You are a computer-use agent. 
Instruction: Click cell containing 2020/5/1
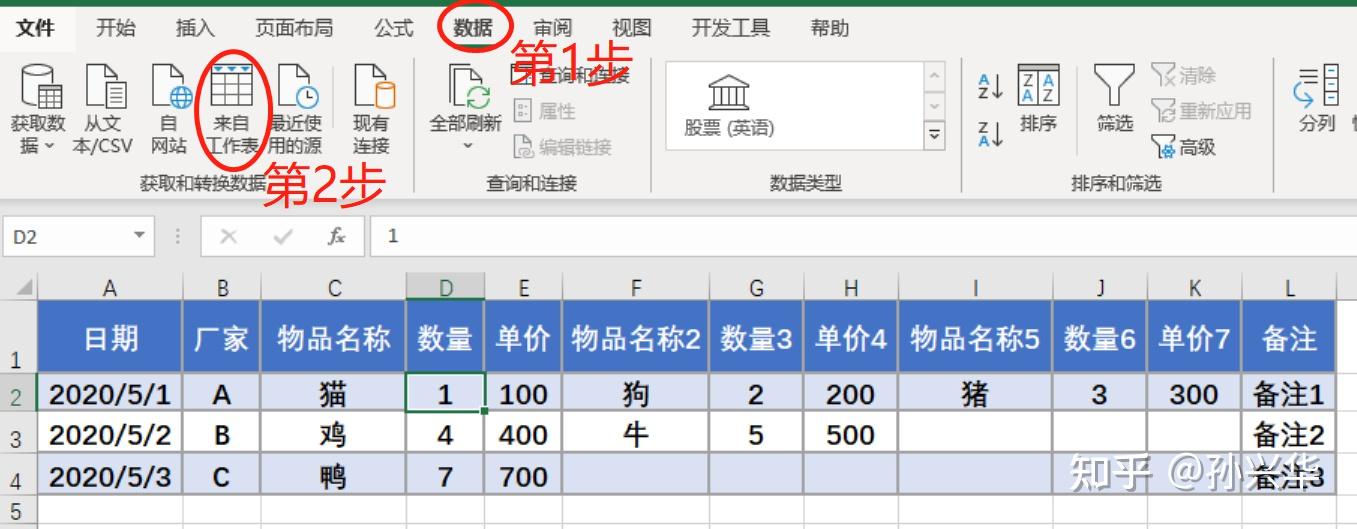110,394
